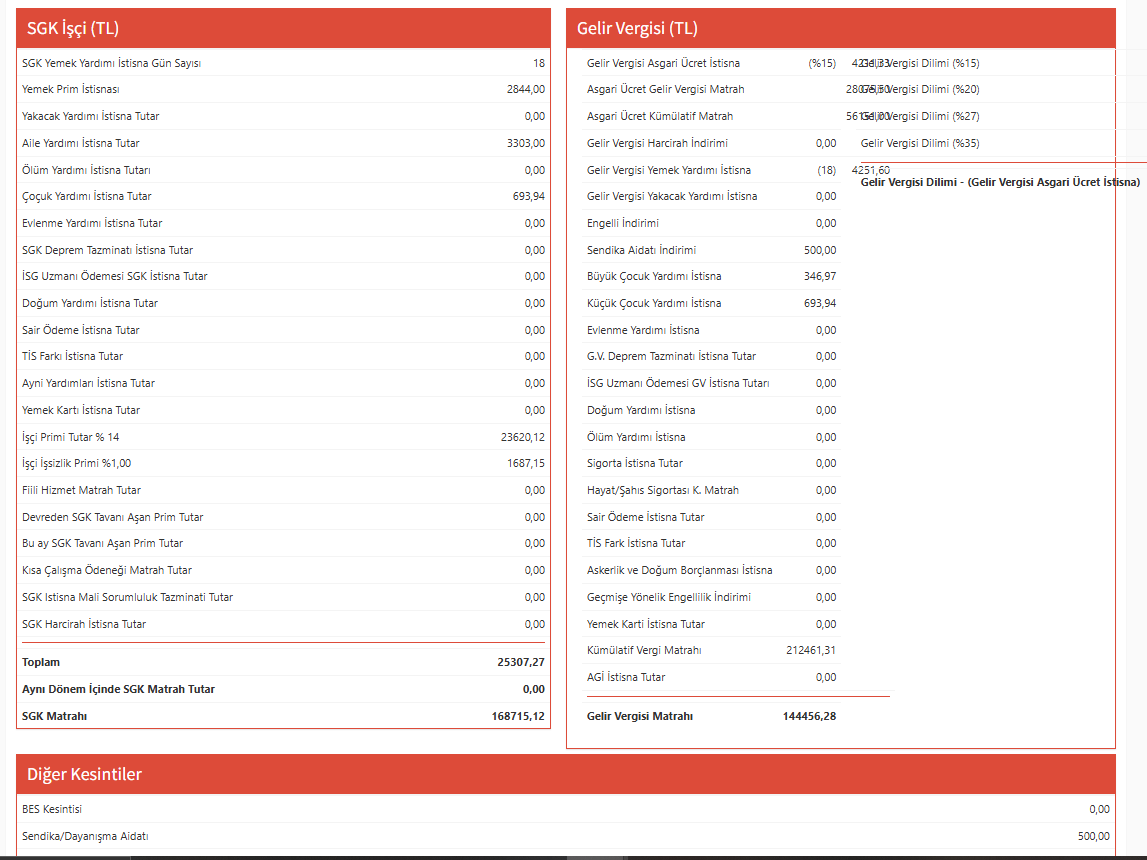Image resolution: width=1147 pixels, height=860 pixels.
Task: Click Gelir Vergisi Dilimi (%35) label
Action: pyautogui.click(x=920, y=143)
